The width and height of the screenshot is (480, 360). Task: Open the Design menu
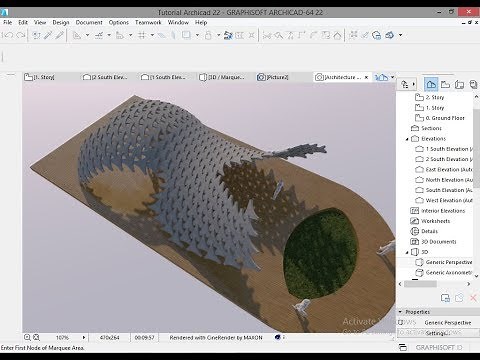point(61,22)
